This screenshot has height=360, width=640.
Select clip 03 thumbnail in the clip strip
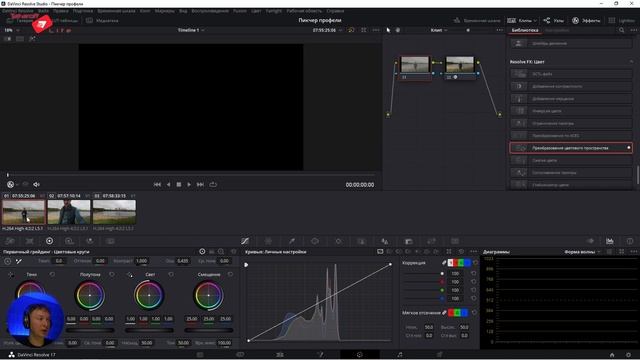click(114, 212)
